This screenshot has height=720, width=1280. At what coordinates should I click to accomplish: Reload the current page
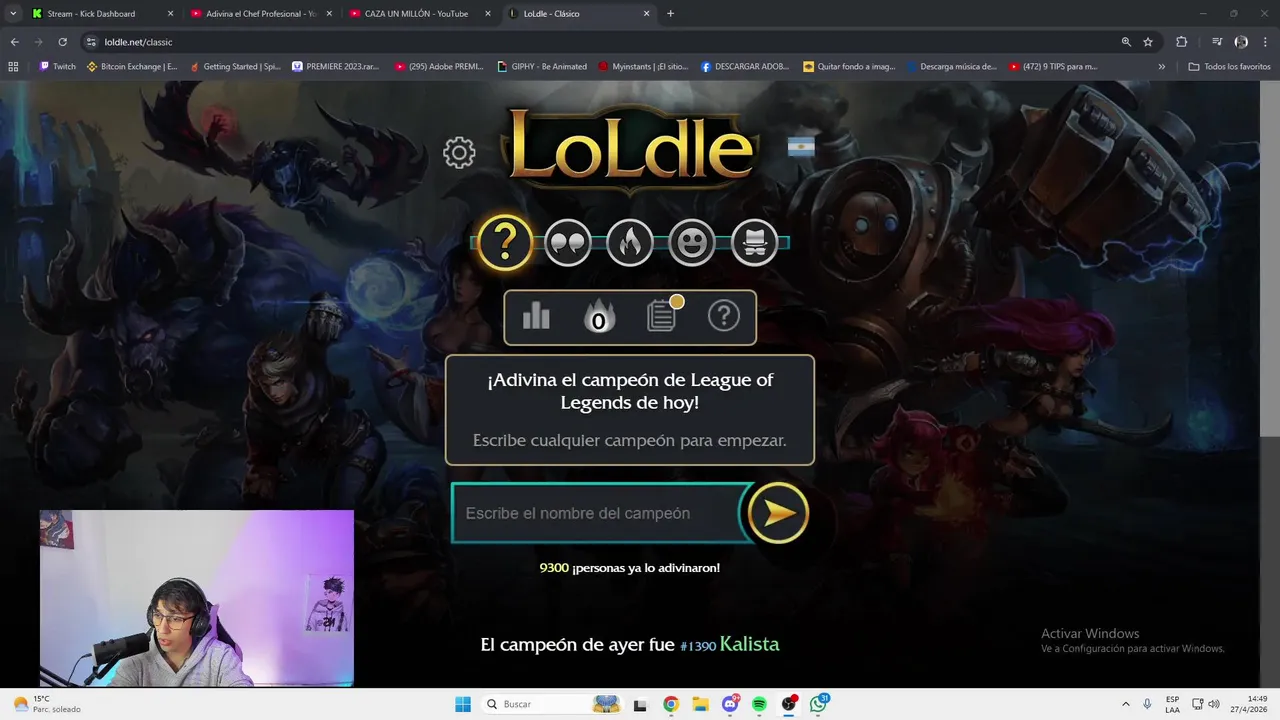click(62, 42)
